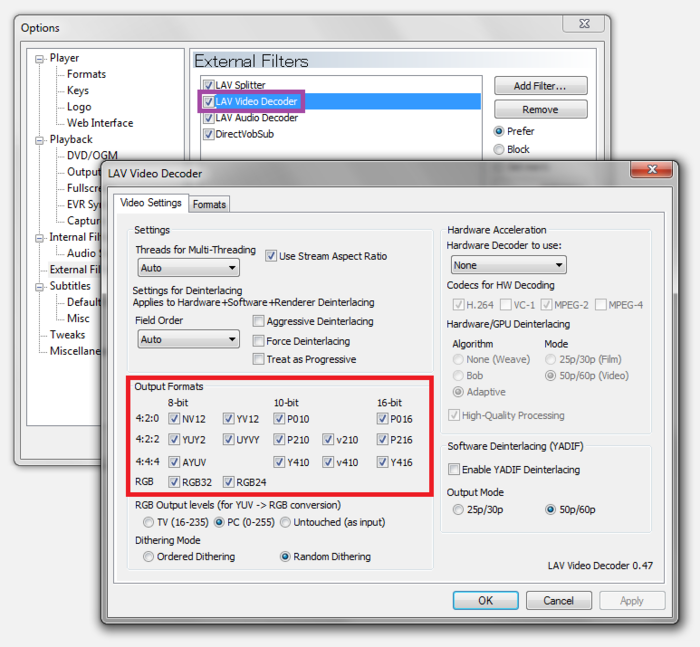The width and height of the screenshot is (700, 647).
Task: Collapse the Player tree node
Action: point(40,58)
